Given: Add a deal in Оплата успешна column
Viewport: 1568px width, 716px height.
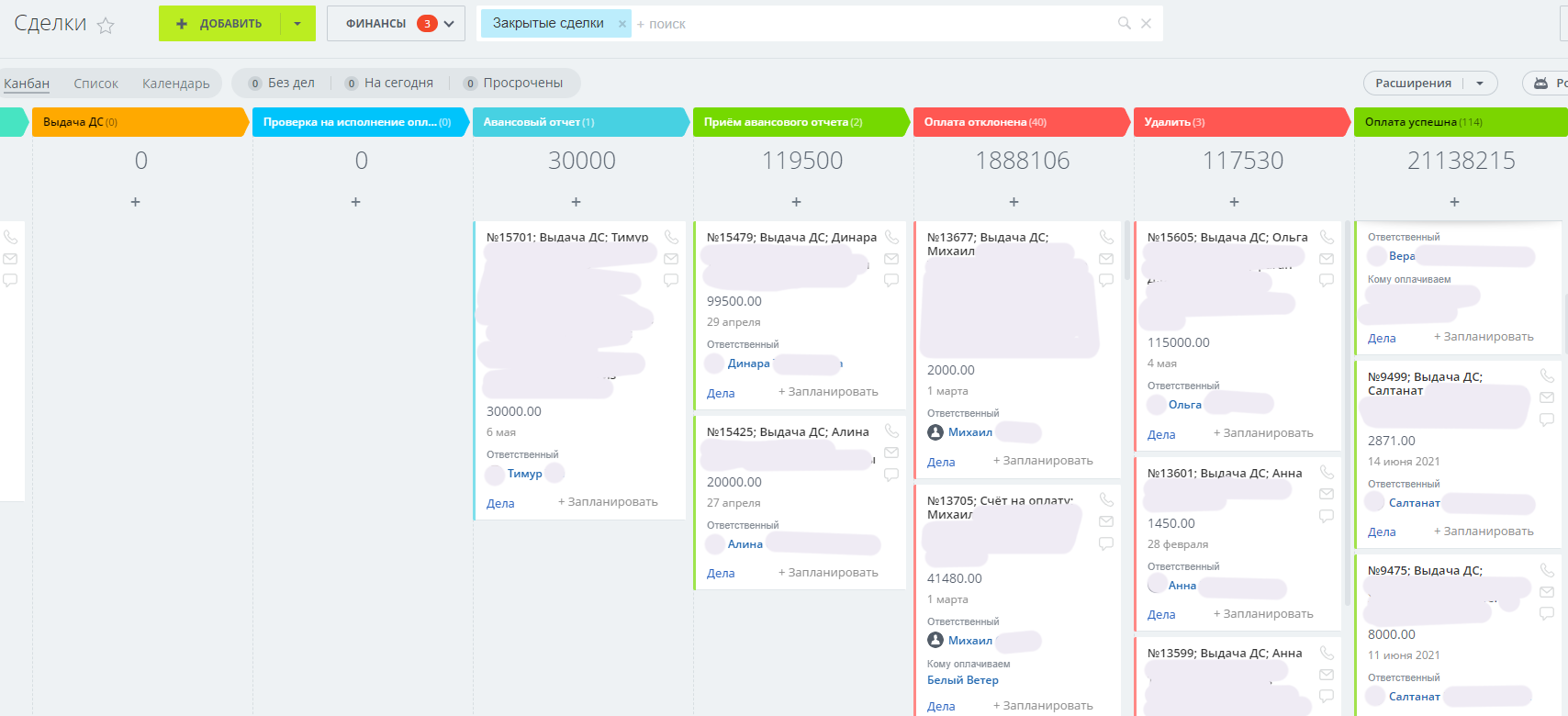Looking at the screenshot, I should point(1454,202).
